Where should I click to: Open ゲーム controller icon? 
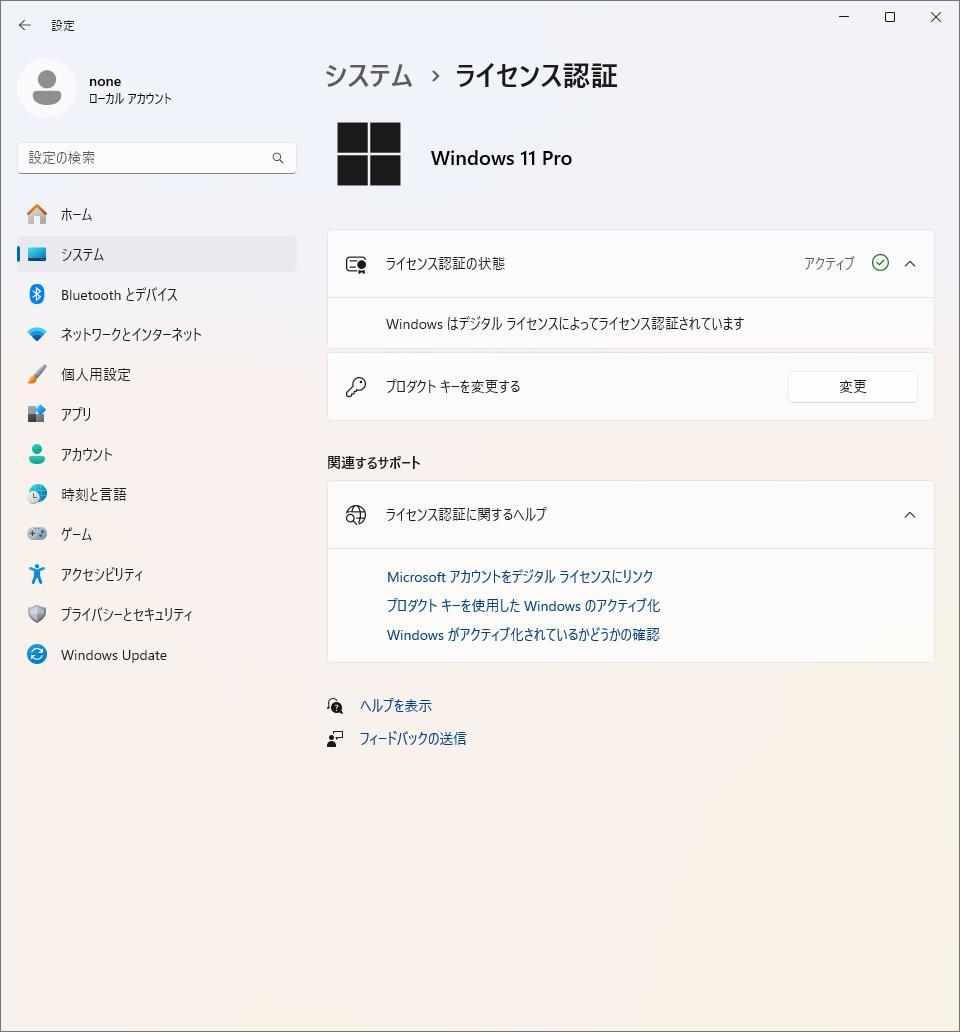point(37,534)
